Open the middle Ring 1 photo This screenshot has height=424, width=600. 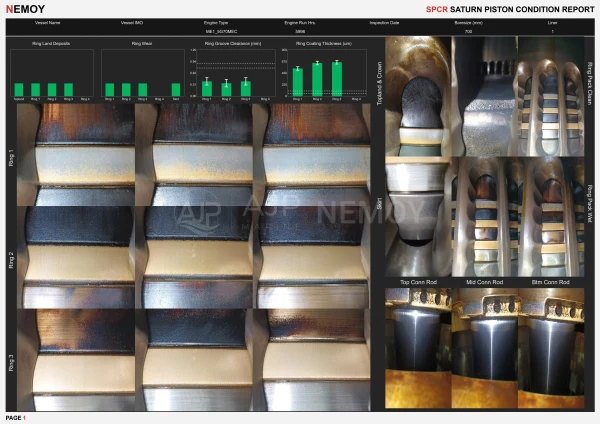(194, 155)
